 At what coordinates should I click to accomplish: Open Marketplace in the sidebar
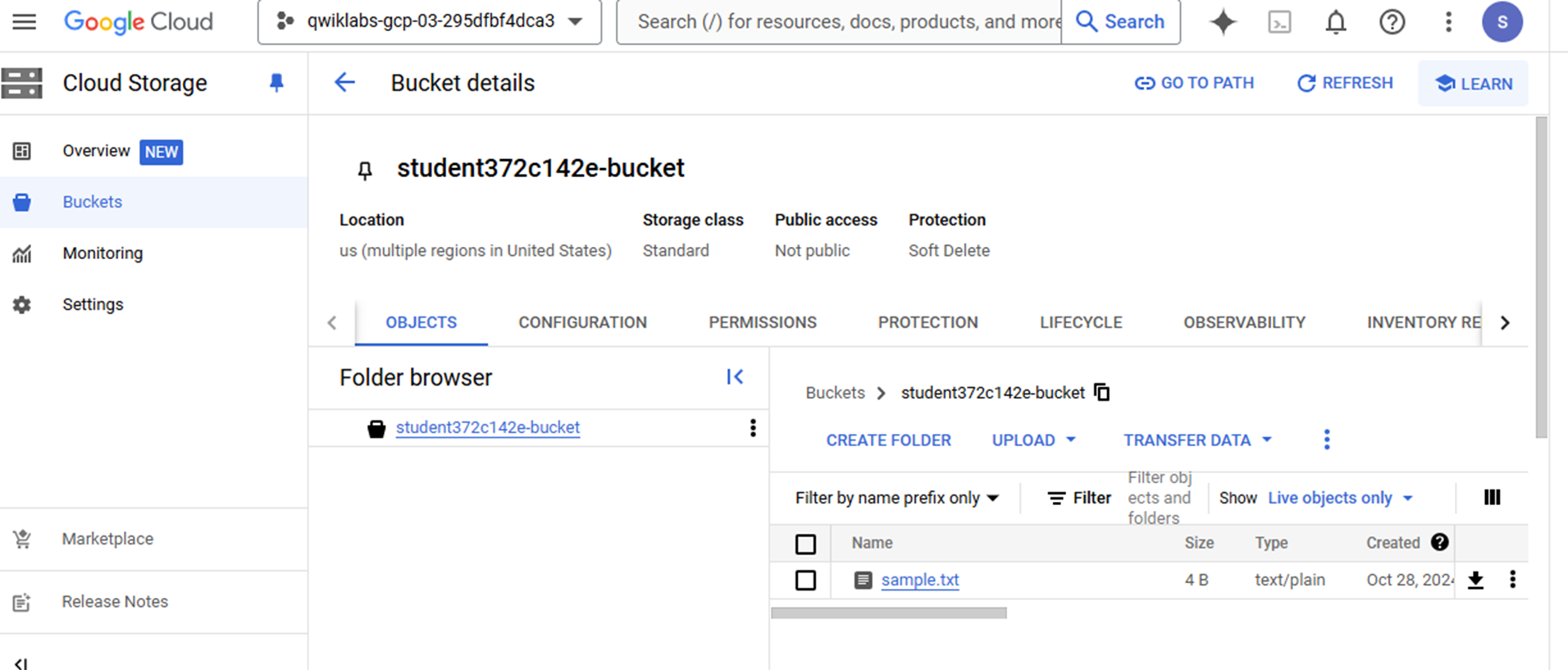pos(153,539)
